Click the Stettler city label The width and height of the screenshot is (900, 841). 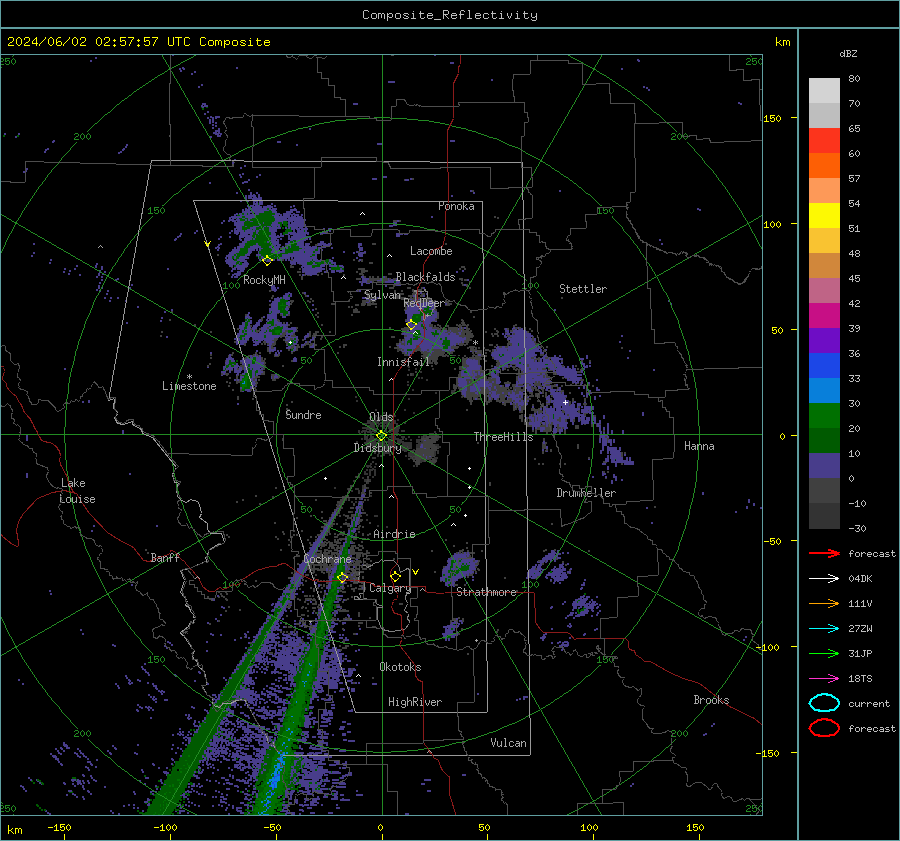click(583, 289)
